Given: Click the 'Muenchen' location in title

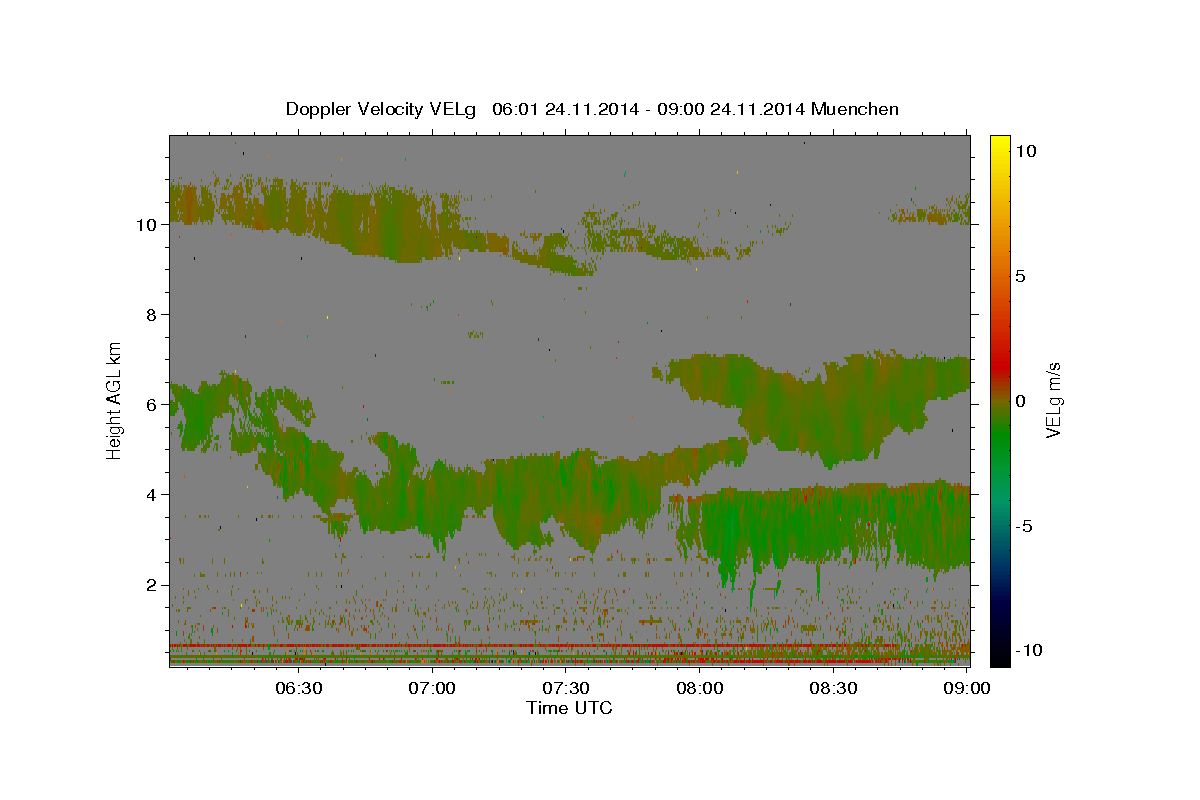Looking at the screenshot, I should click(855, 109).
